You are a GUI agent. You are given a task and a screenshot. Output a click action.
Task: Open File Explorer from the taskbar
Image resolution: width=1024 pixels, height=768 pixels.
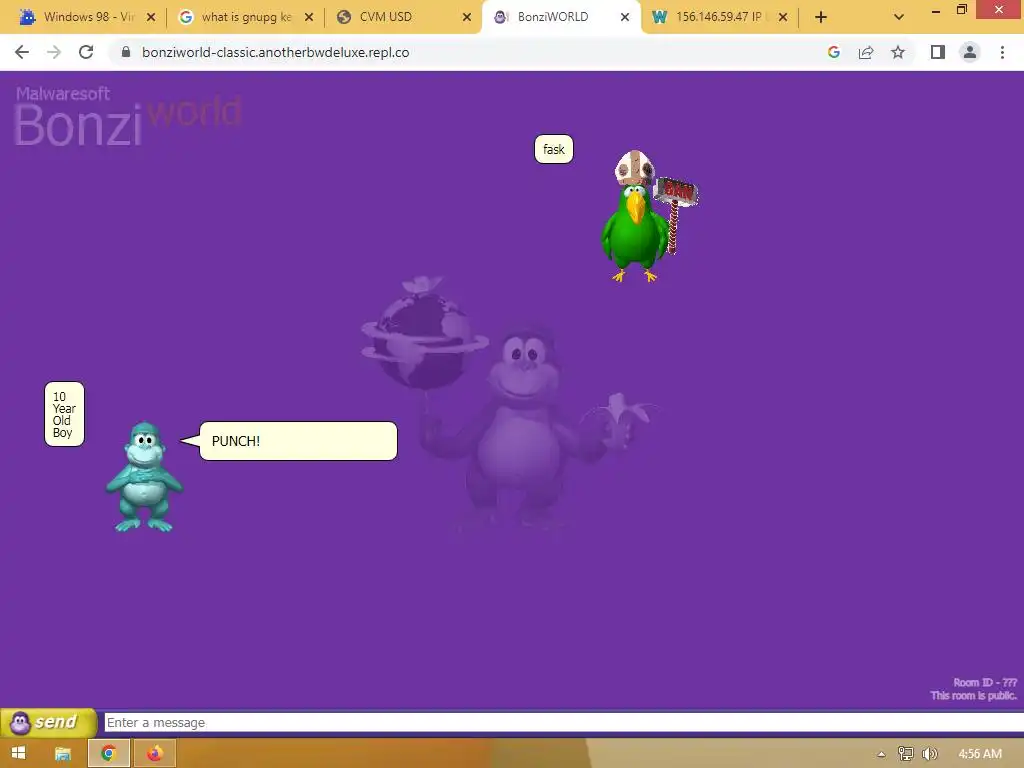63,753
